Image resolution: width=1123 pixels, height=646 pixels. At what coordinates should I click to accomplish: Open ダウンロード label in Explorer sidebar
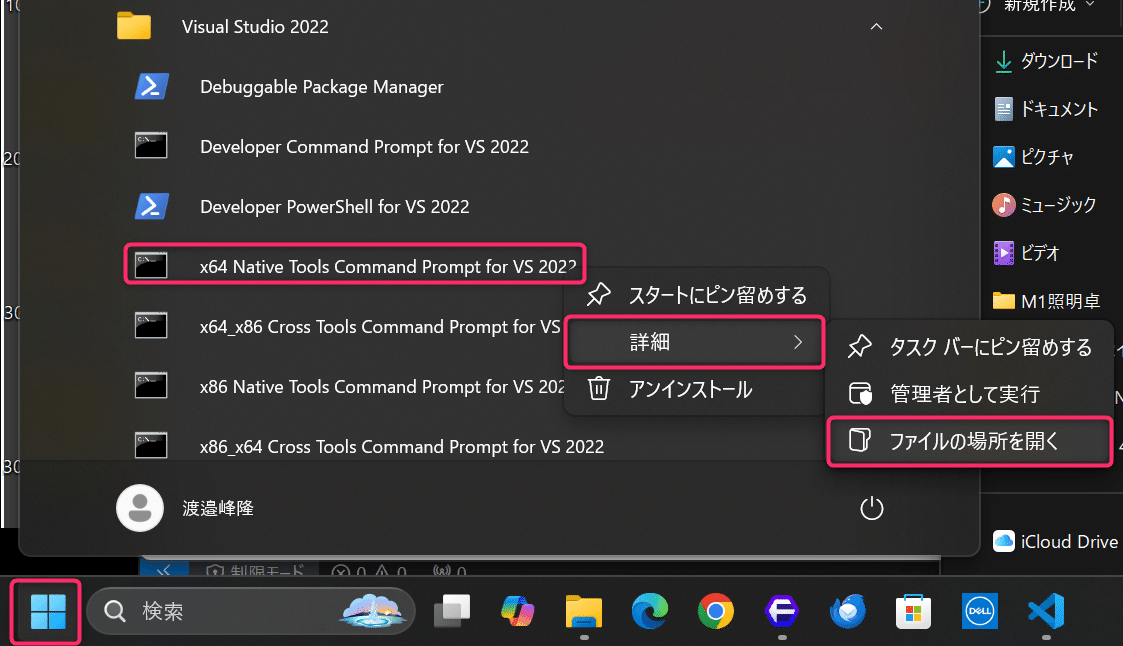1059,62
